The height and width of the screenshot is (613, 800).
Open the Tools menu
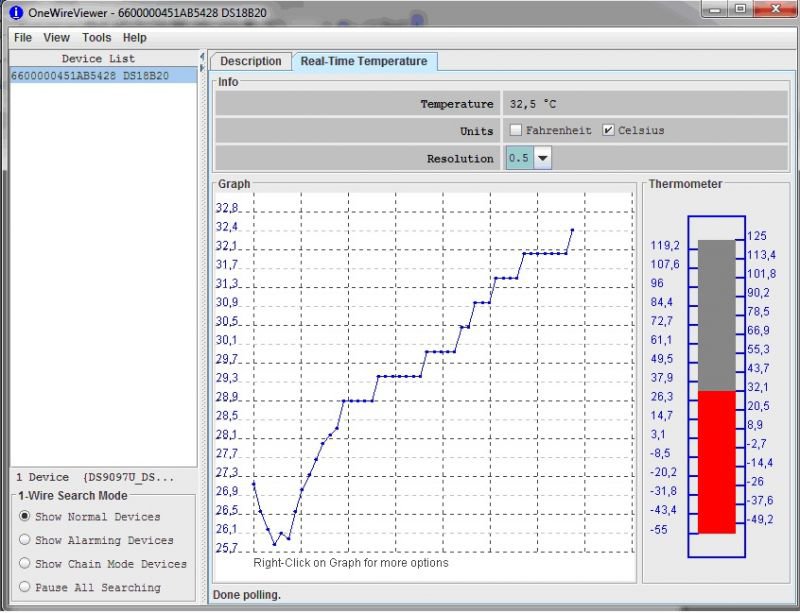pyautogui.click(x=97, y=38)
